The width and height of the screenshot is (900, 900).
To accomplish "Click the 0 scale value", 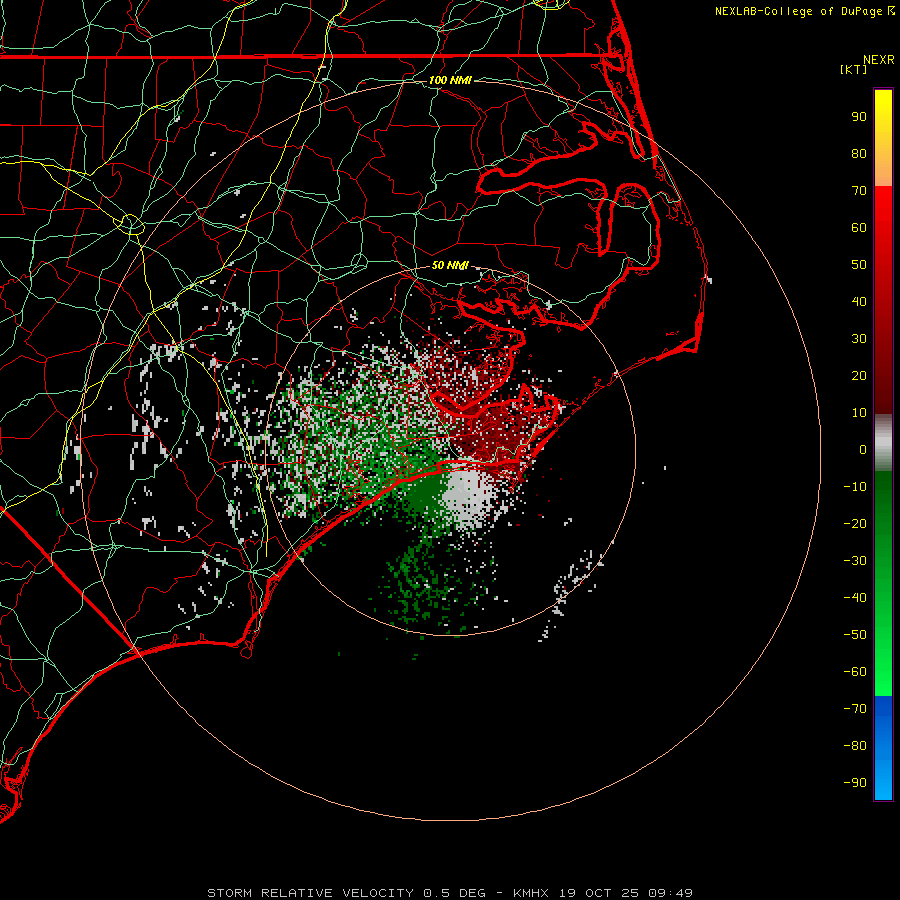I will pos(863,450).
